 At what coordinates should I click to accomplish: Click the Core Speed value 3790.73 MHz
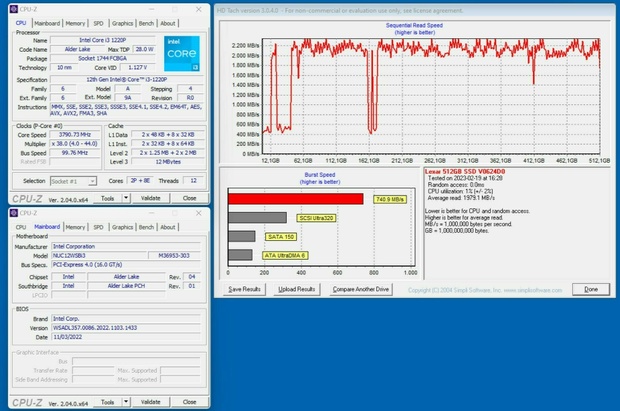(x=75, y=135)
